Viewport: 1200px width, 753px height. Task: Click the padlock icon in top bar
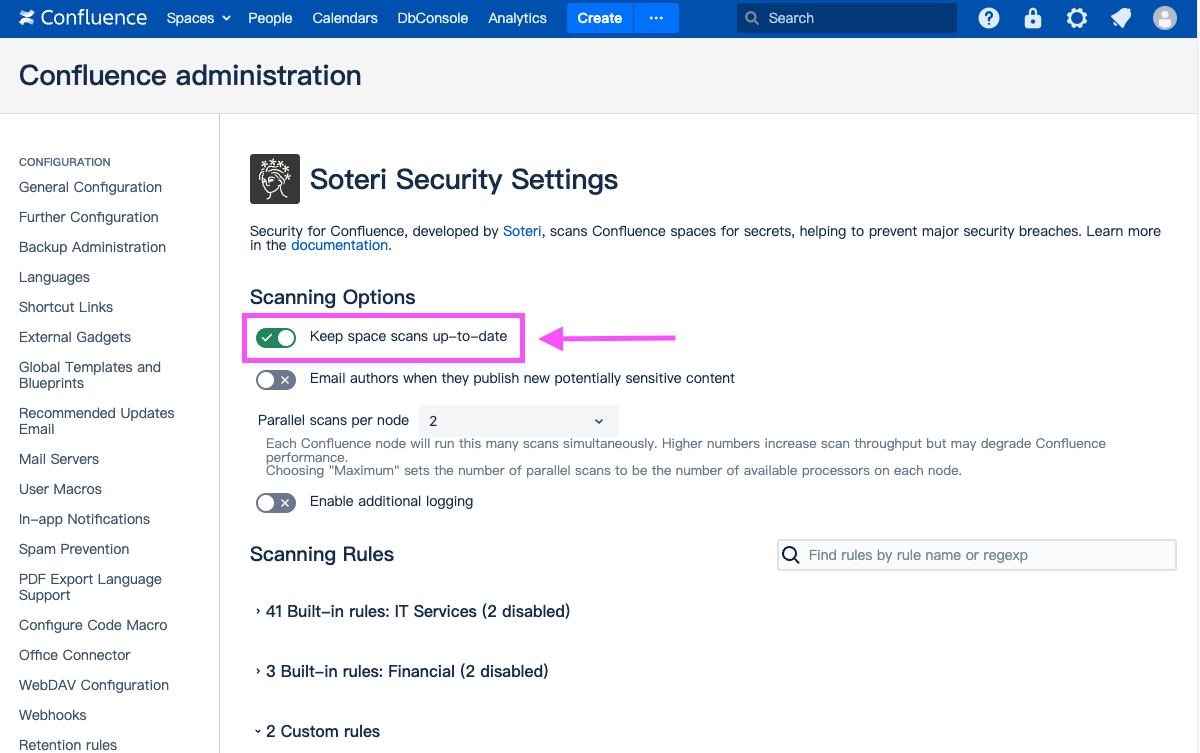[x=1033, y=18]
